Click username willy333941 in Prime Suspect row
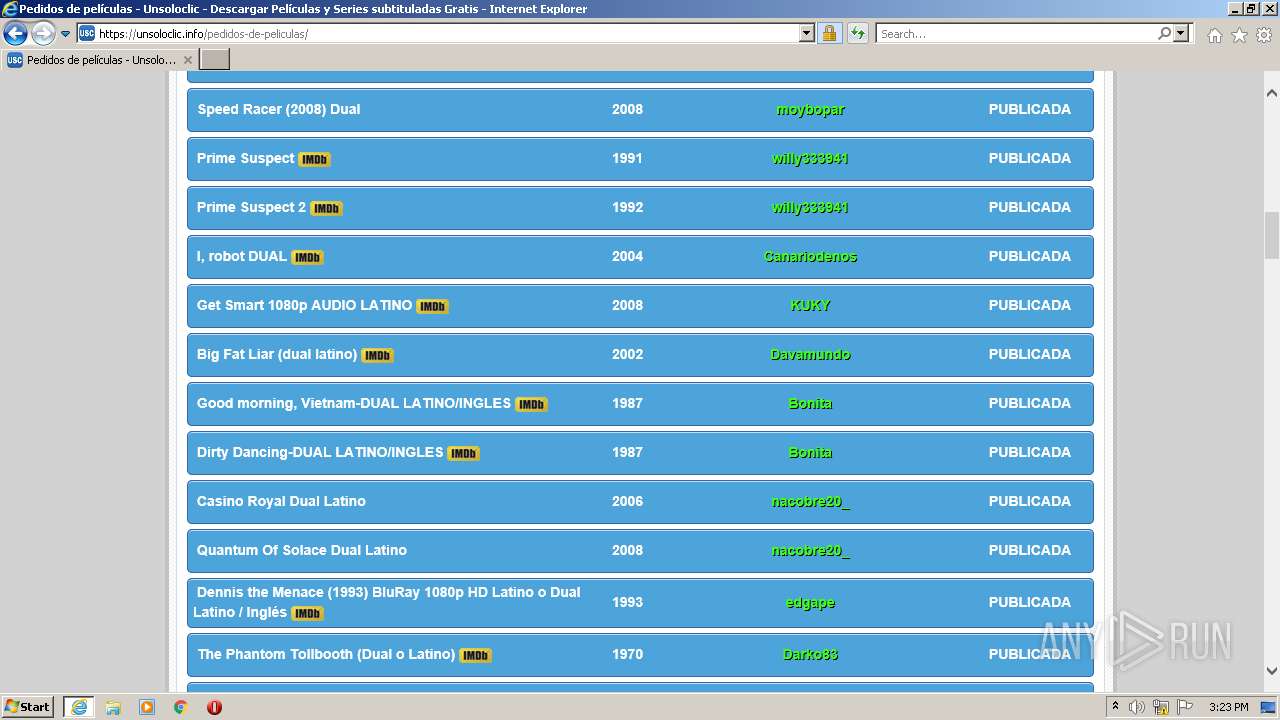This screenshot has width=1280, height=720. tap(810, 159)
